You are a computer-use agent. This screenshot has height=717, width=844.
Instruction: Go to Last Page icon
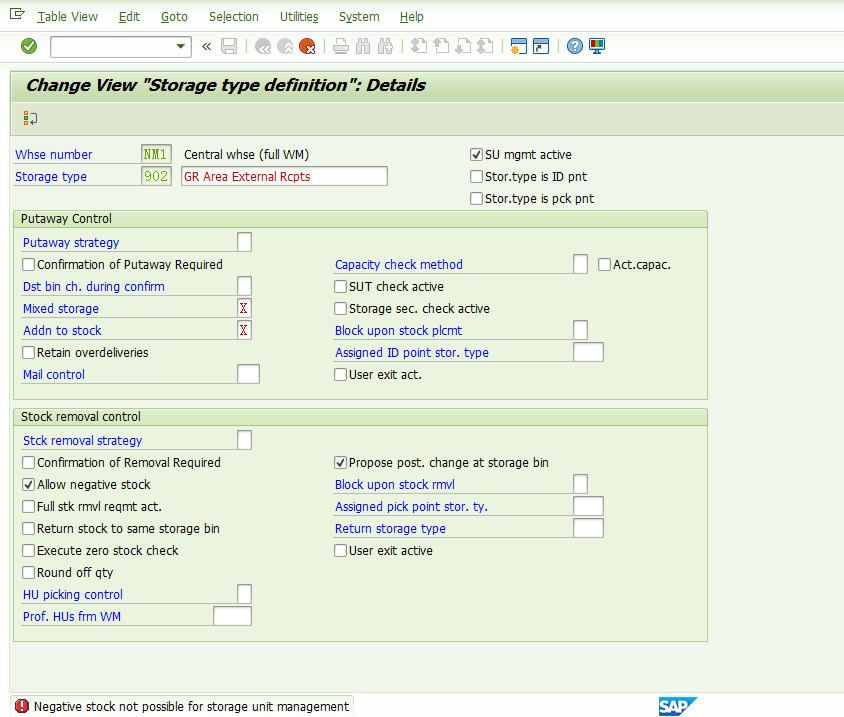[485, 46]
